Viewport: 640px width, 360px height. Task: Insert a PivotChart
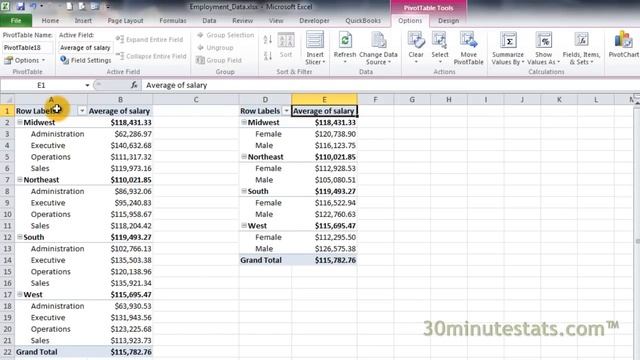pos(623,45)
